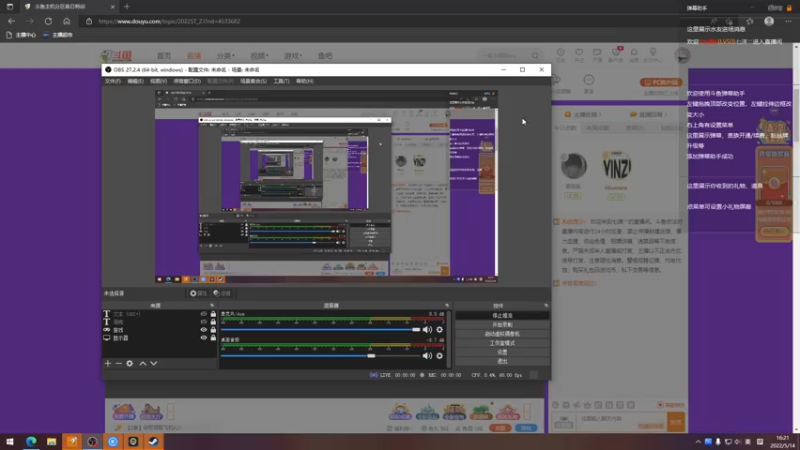
Task: Click the browser address bar URL
Action: [169, 21]
